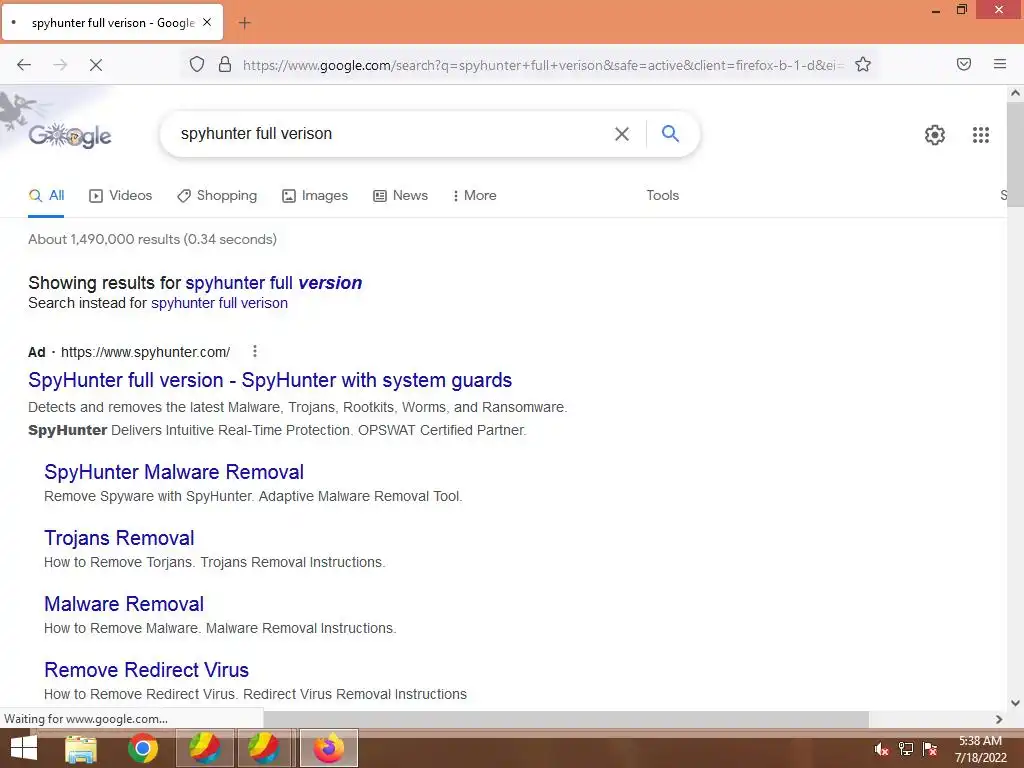Open a new browser tab
The image size is (1024, 768).
click(244, 23)
